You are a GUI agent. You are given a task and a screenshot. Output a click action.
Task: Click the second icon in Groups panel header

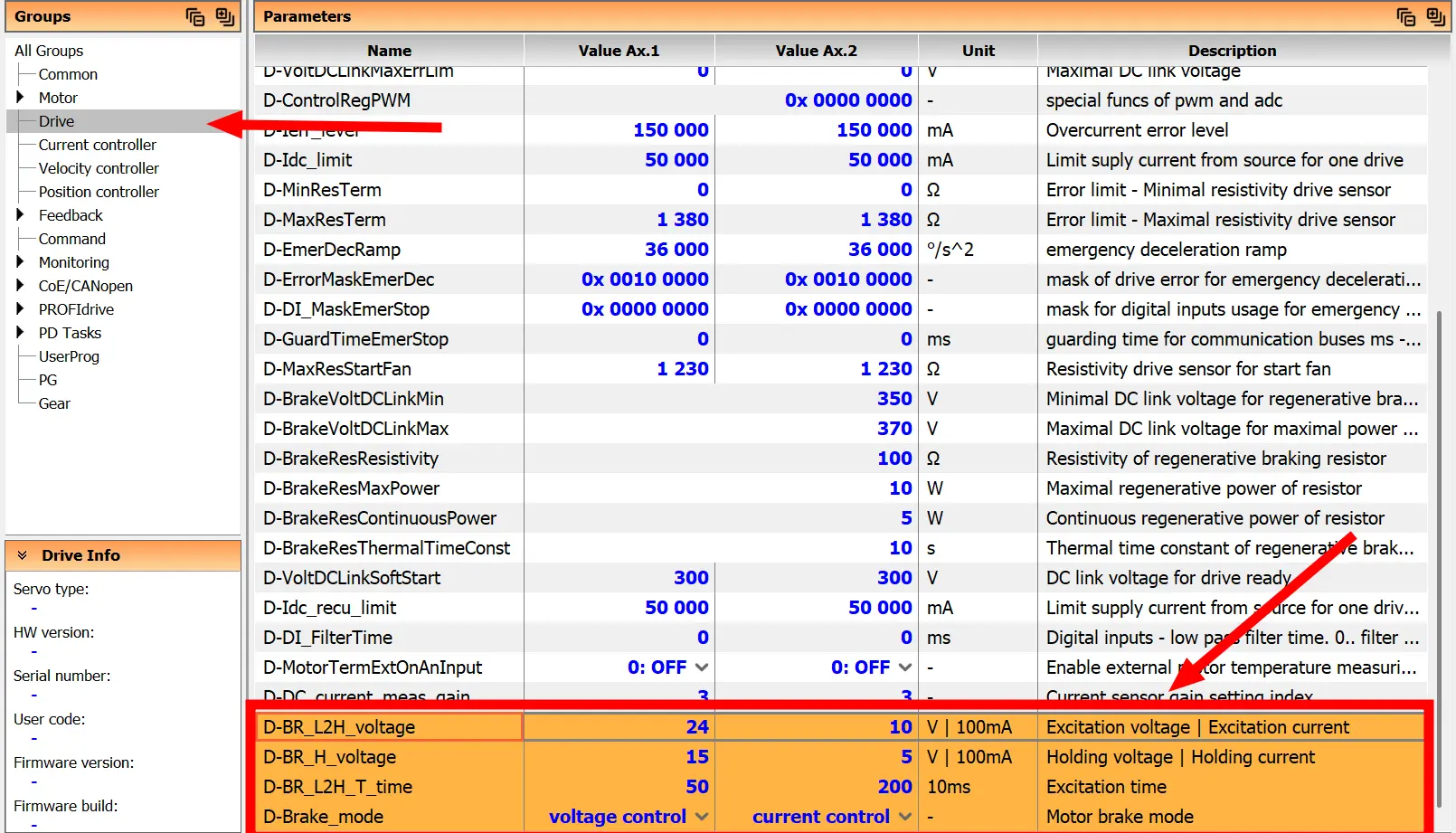click(x=224, y=16)
